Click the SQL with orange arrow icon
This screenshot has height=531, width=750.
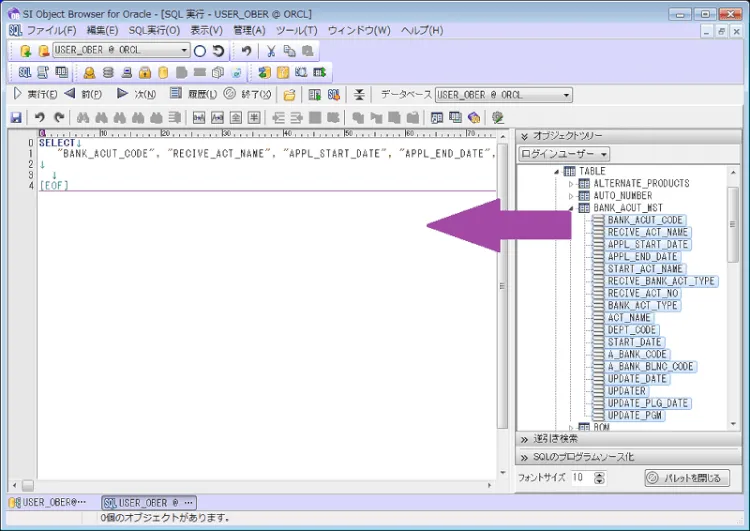tap(333, 95)
